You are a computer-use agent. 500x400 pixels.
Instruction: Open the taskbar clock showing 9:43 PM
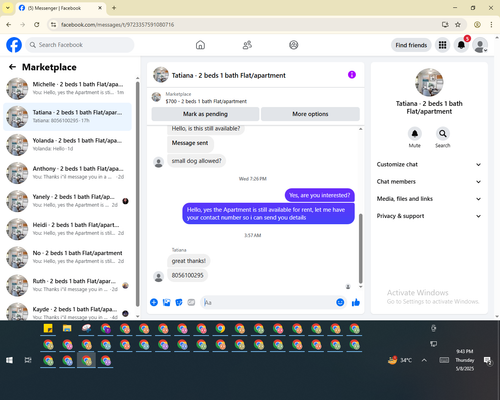tap(465, 360)
